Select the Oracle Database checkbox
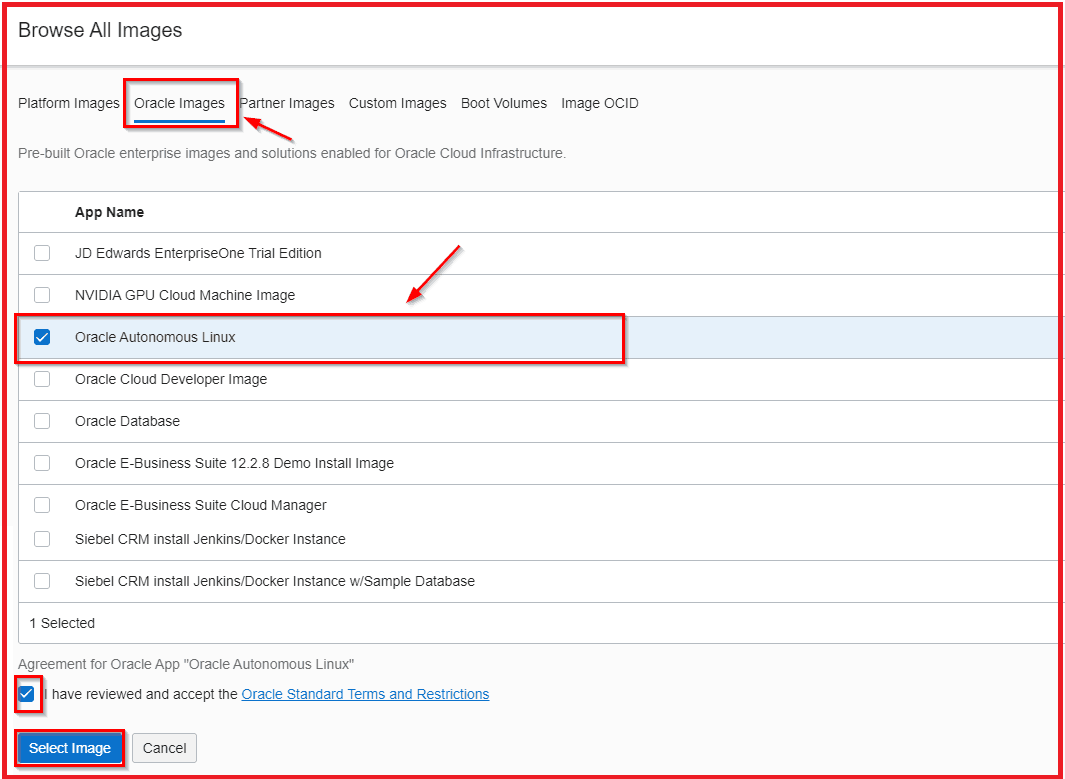1065x779 pixels. [x=42, y=421]
